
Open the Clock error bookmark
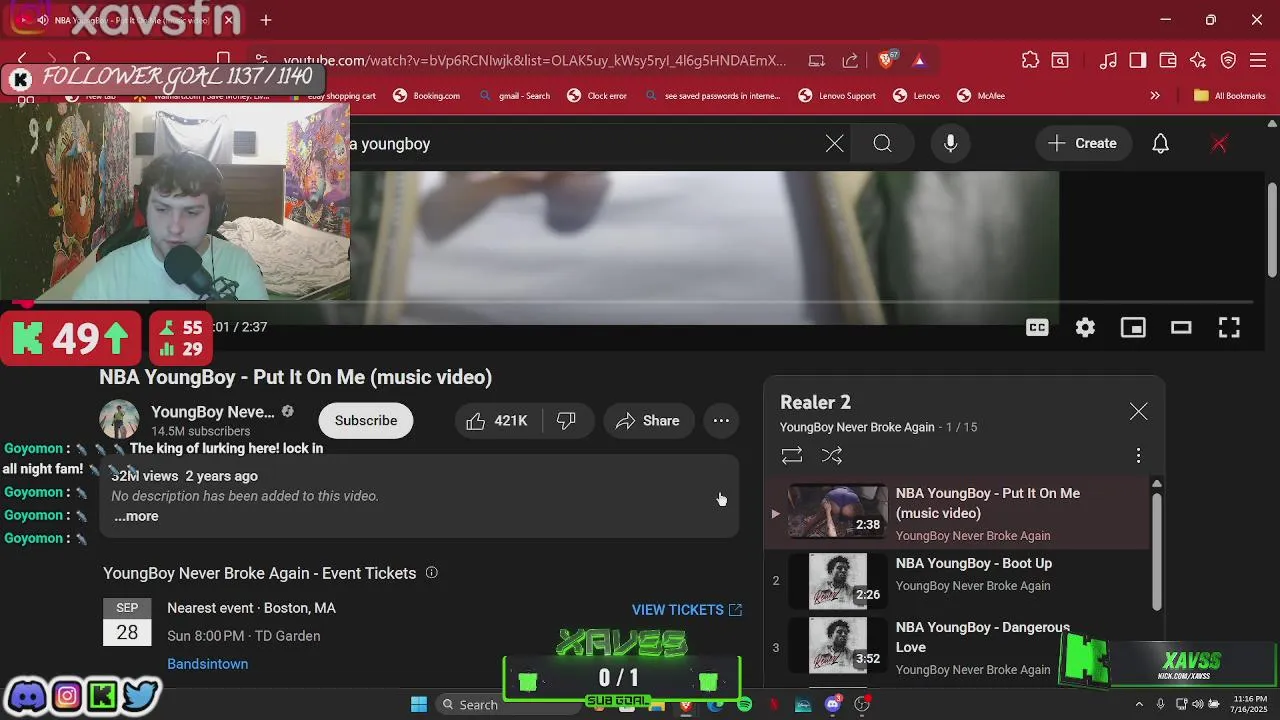(597, 96)
